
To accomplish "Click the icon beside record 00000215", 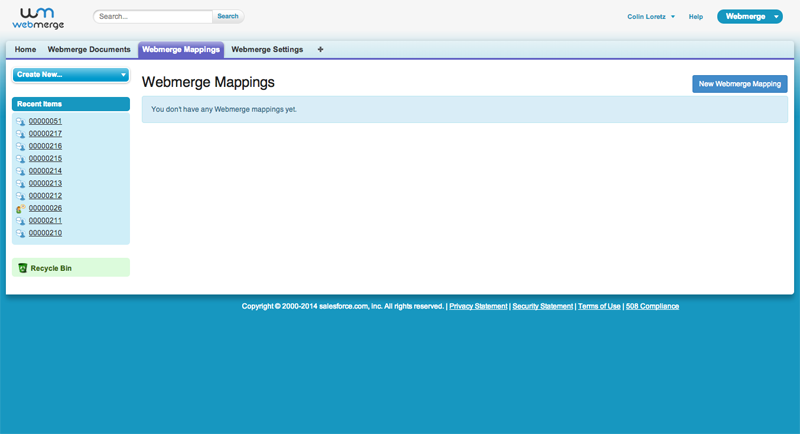I will coord(20,159).
